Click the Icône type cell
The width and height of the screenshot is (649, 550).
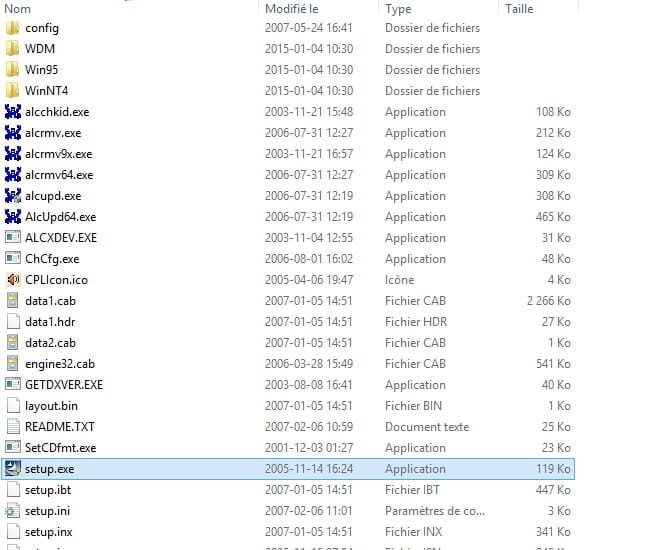pyautogui.click(x=399, y=280)
